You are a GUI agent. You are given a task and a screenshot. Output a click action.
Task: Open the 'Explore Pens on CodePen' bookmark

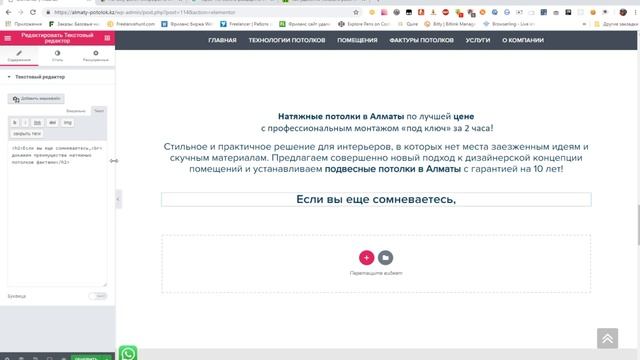[364, 24]
